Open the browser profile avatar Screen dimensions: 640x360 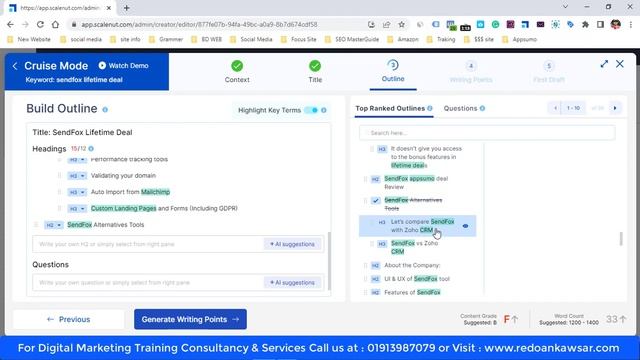(616, 24)
